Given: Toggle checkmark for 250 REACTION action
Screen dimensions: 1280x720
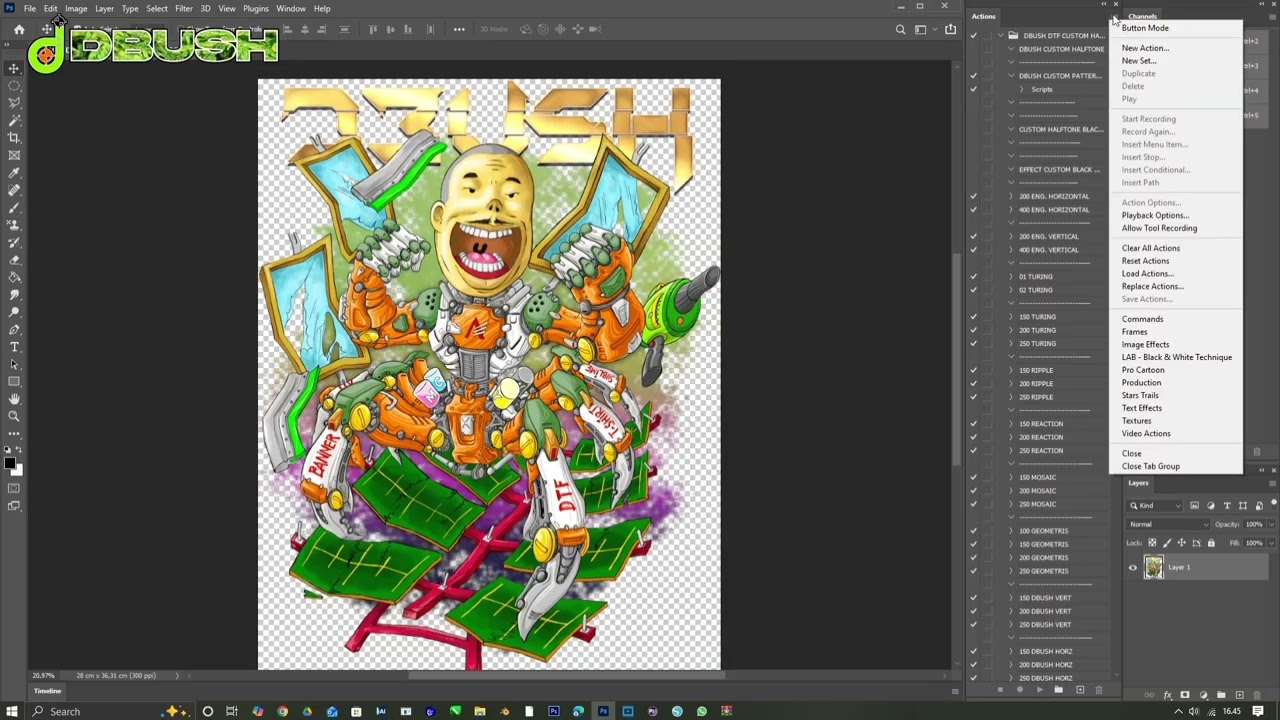Looking at the screenshot, I should (973, 450).
